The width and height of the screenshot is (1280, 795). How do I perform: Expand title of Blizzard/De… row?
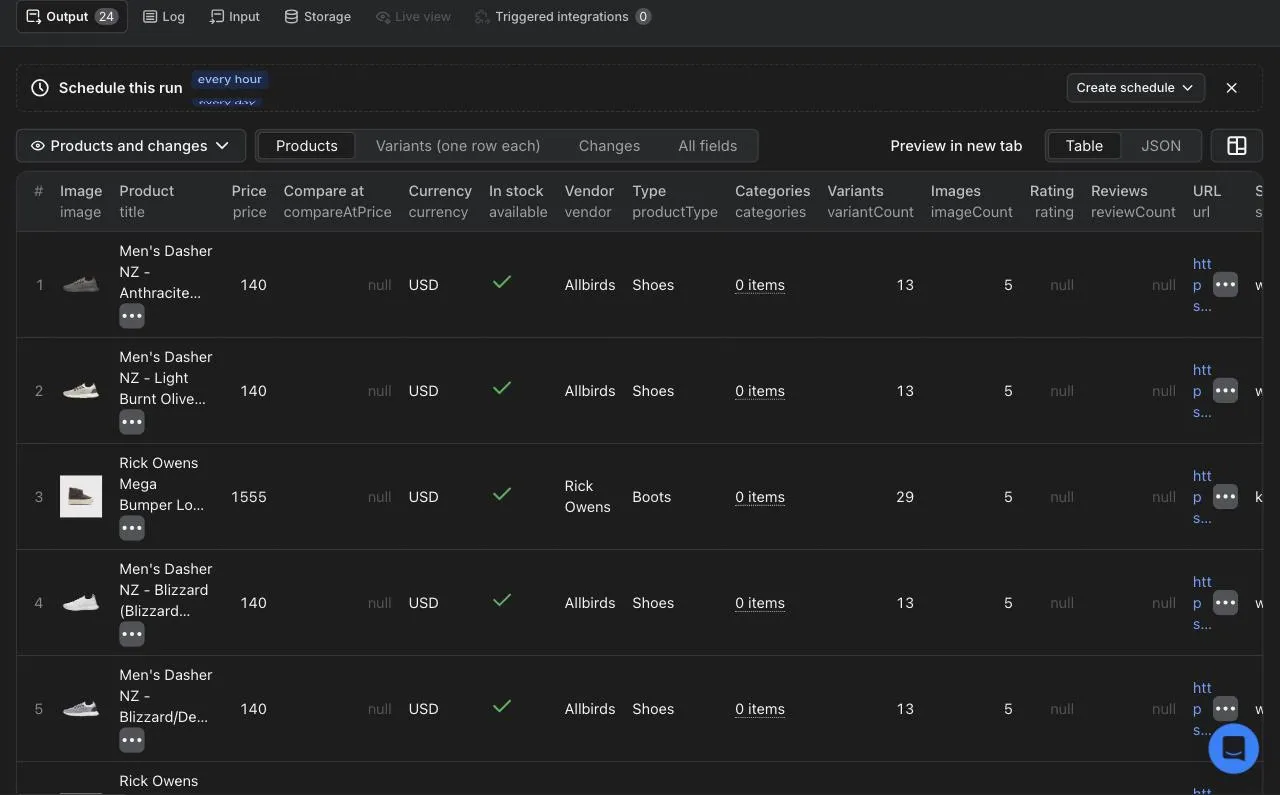[132, 740]
